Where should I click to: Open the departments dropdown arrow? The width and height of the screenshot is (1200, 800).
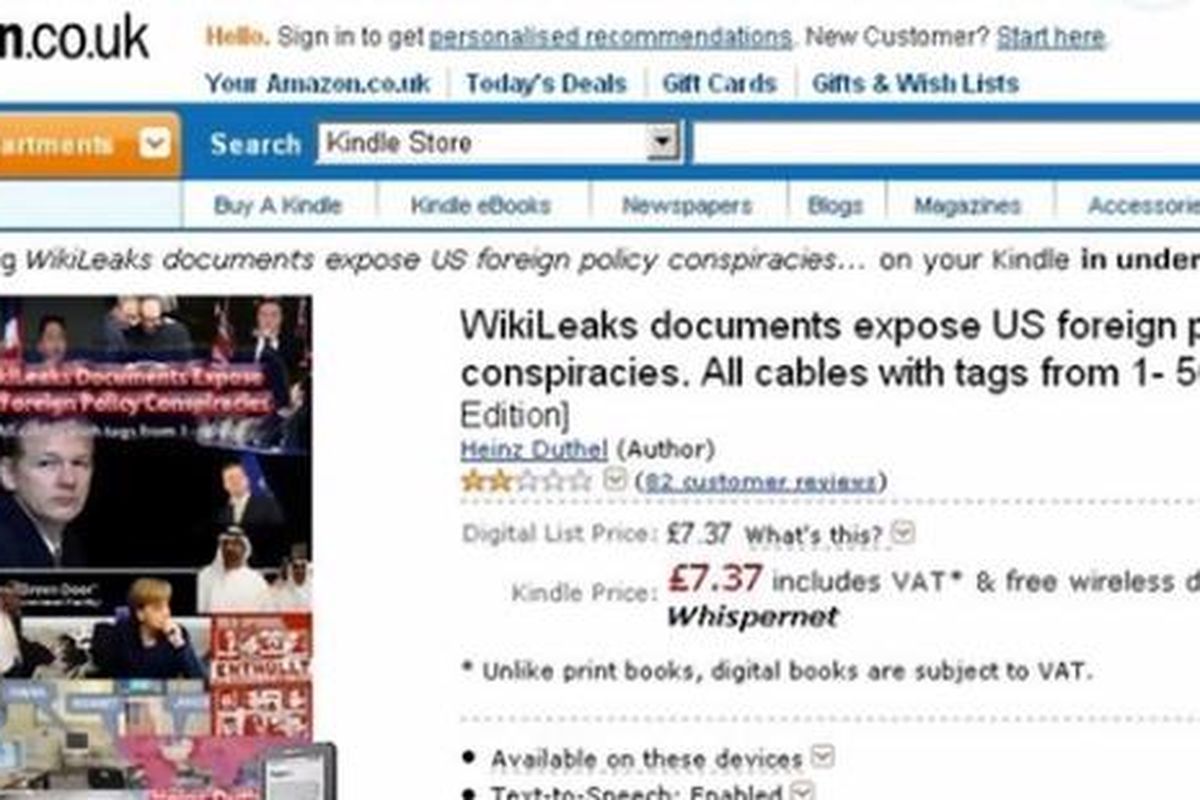(155, 144)
